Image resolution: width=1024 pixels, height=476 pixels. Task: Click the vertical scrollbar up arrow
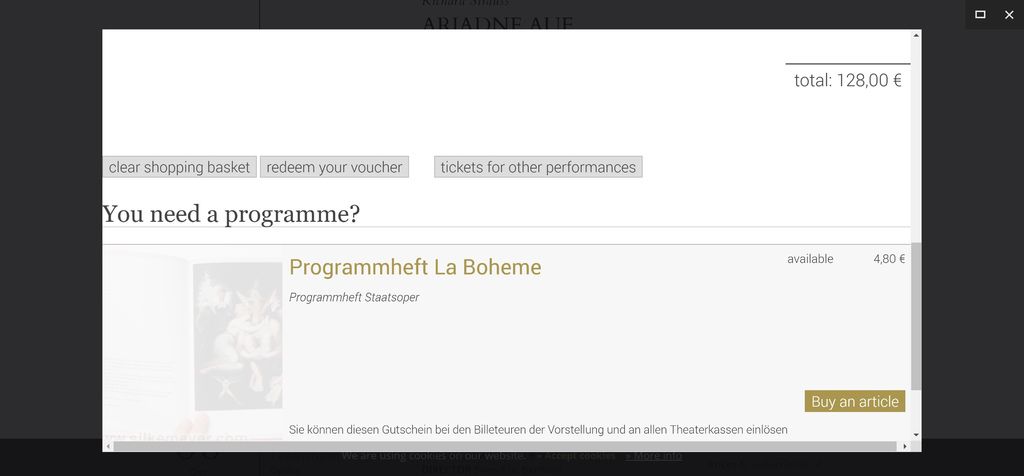tap(916, 35)
